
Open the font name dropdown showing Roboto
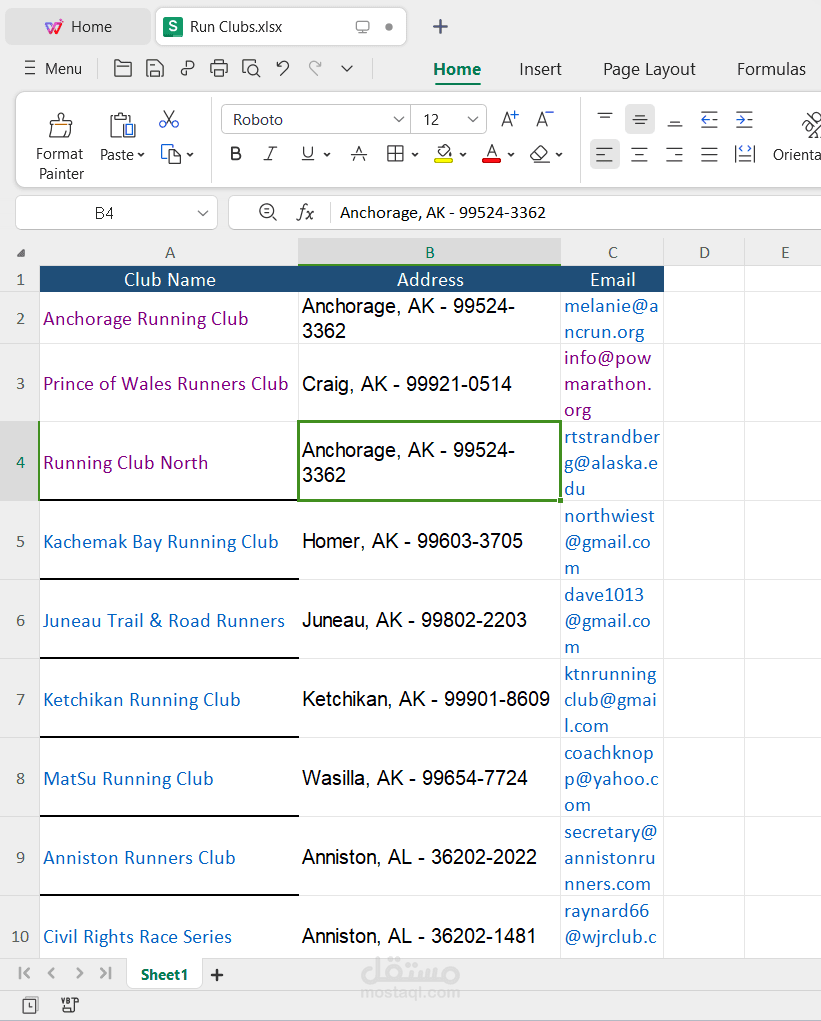(315, 119)
